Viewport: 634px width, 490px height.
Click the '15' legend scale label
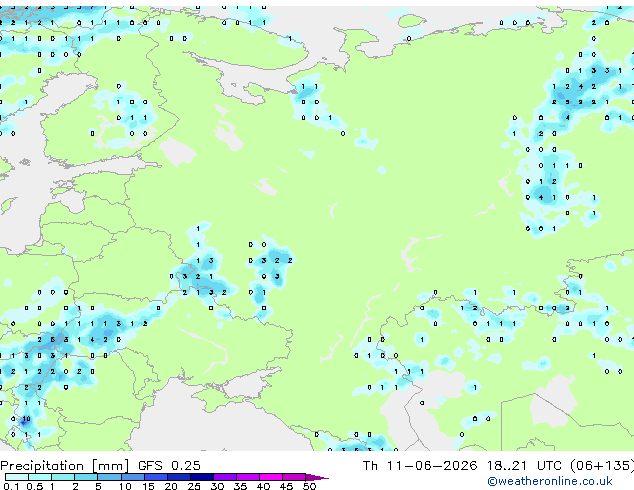point(148,486)
